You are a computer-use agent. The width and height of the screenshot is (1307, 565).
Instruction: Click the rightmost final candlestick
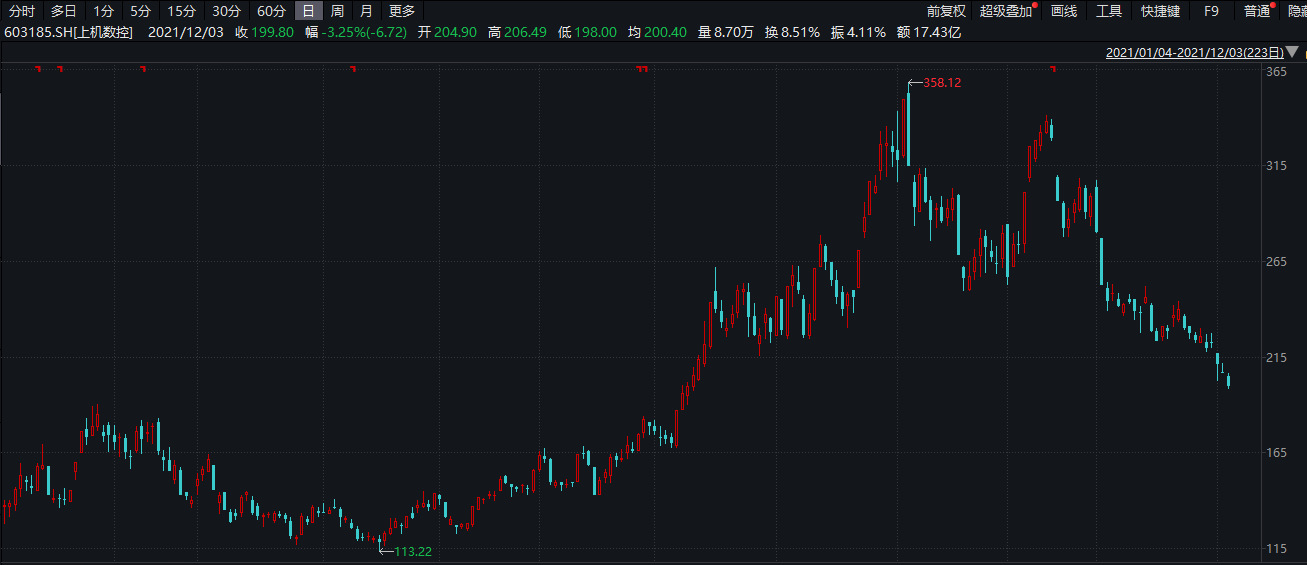[1228, 380]
